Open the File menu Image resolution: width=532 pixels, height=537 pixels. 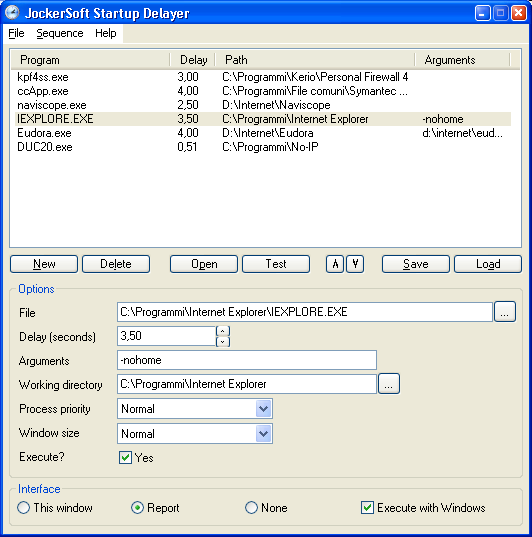(16, 33)
